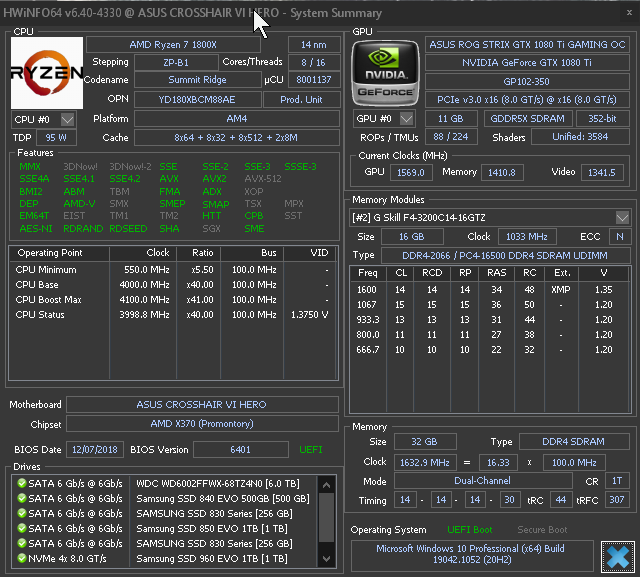
Task: Click the ASUS CROSSHAIR VI HERO motherboard field
Action: [202, 404]
